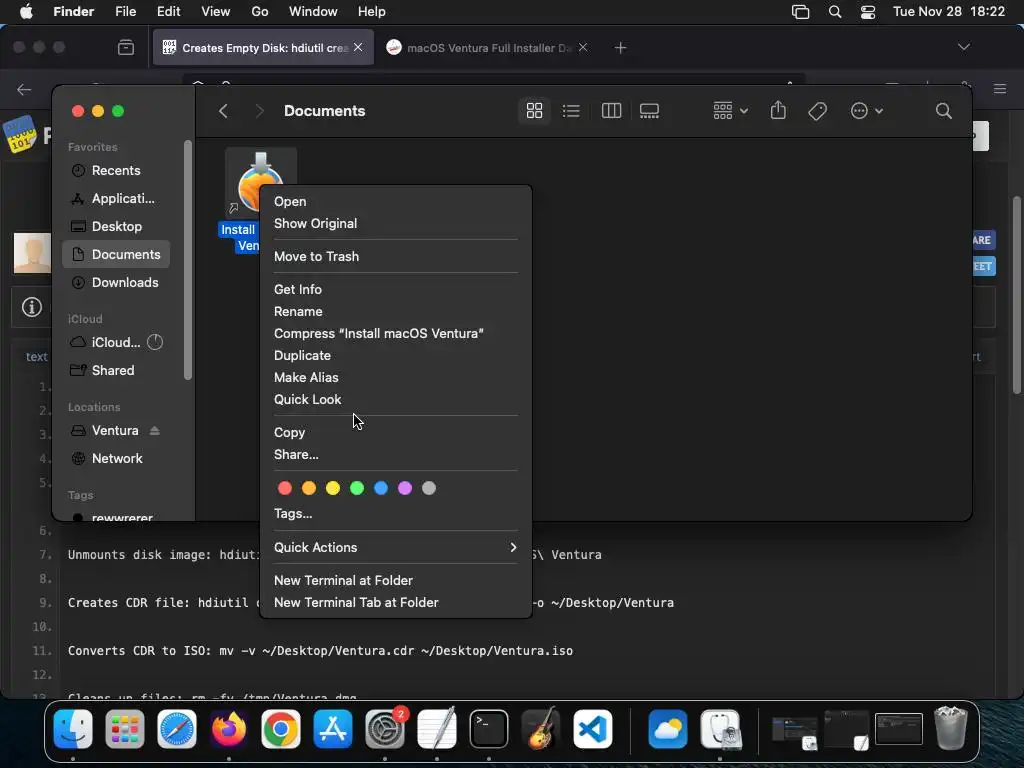Launch Firefox from the Dock
The image size is (1024, 768).
pyautogui.click(x=229, y=729)
